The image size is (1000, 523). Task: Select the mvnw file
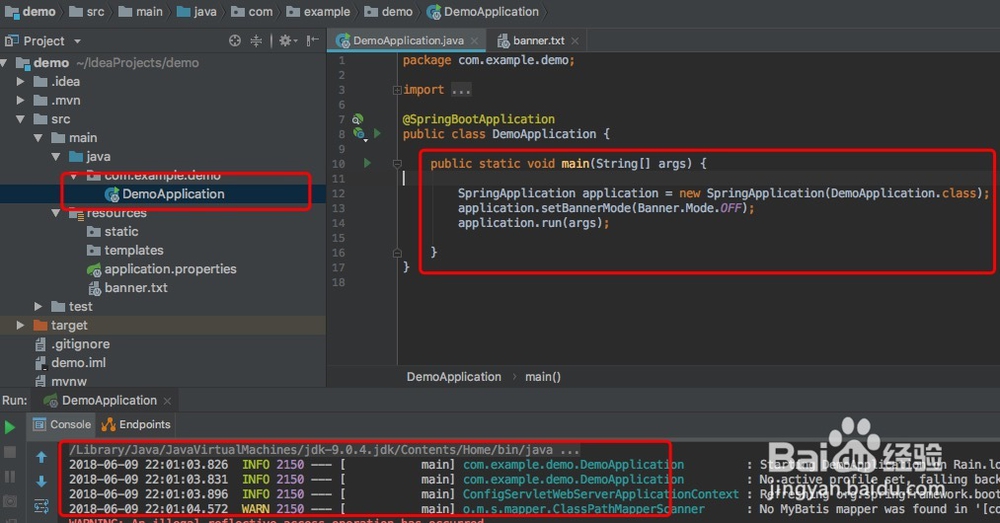click(61, 381)
